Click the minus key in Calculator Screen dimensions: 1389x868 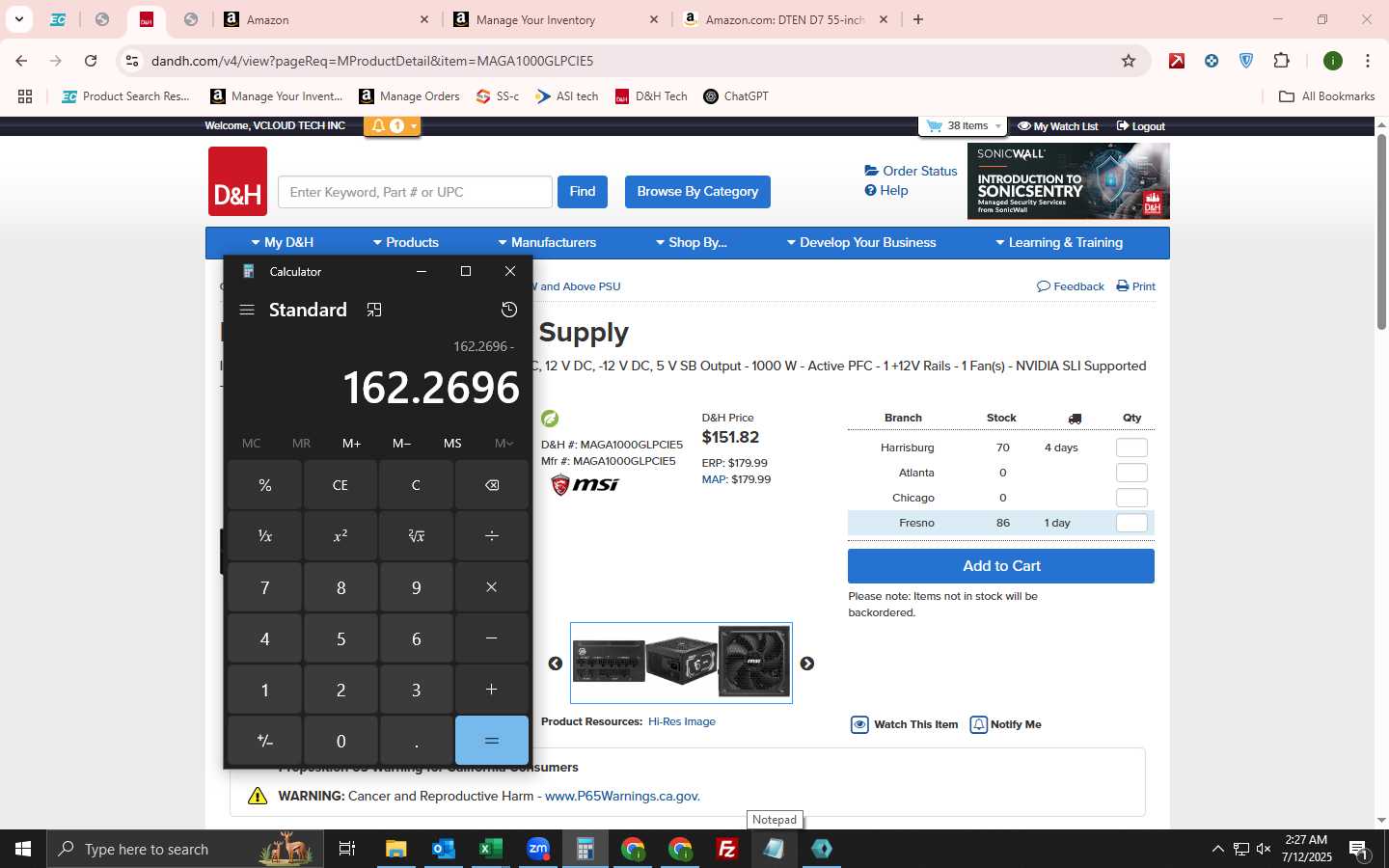492,638
